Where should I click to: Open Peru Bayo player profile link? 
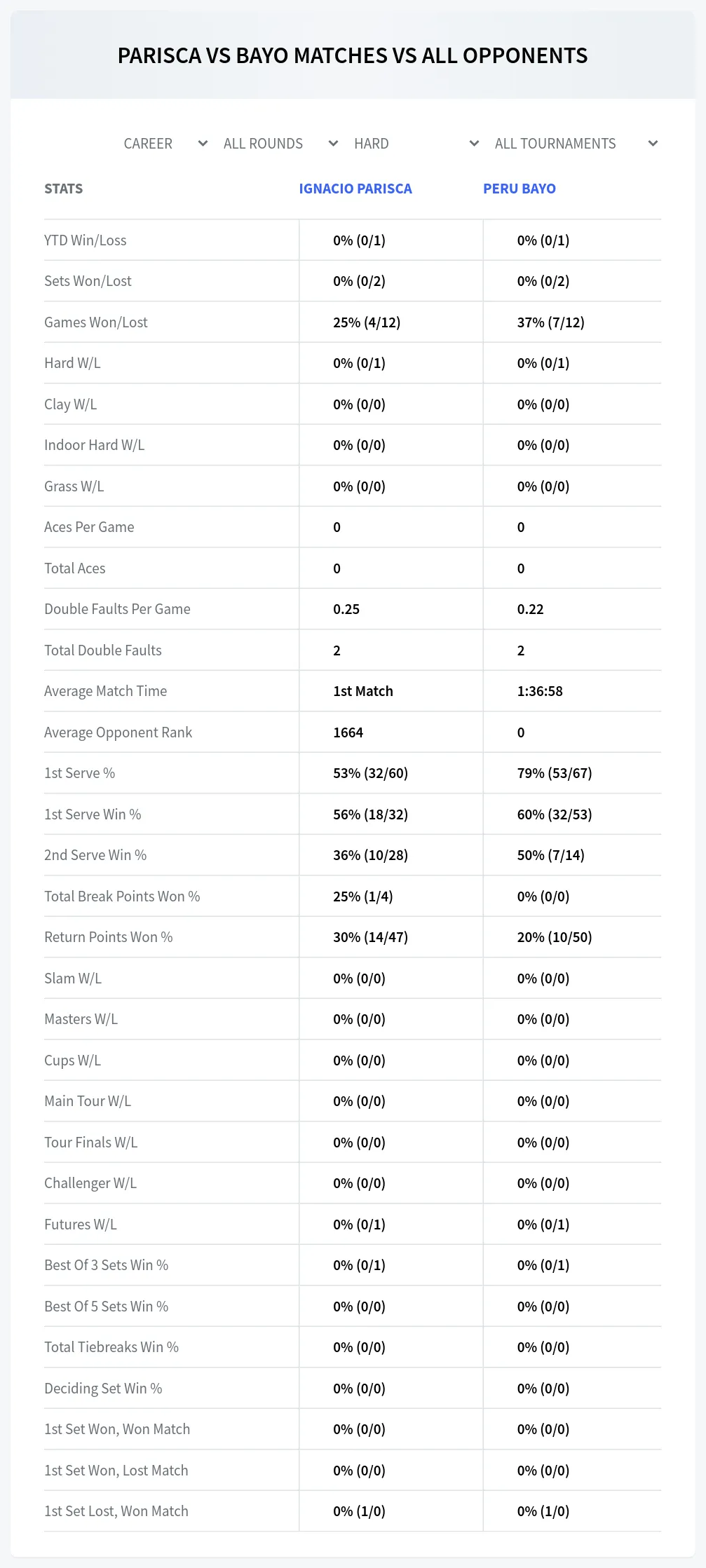click(x=520, y=189)
